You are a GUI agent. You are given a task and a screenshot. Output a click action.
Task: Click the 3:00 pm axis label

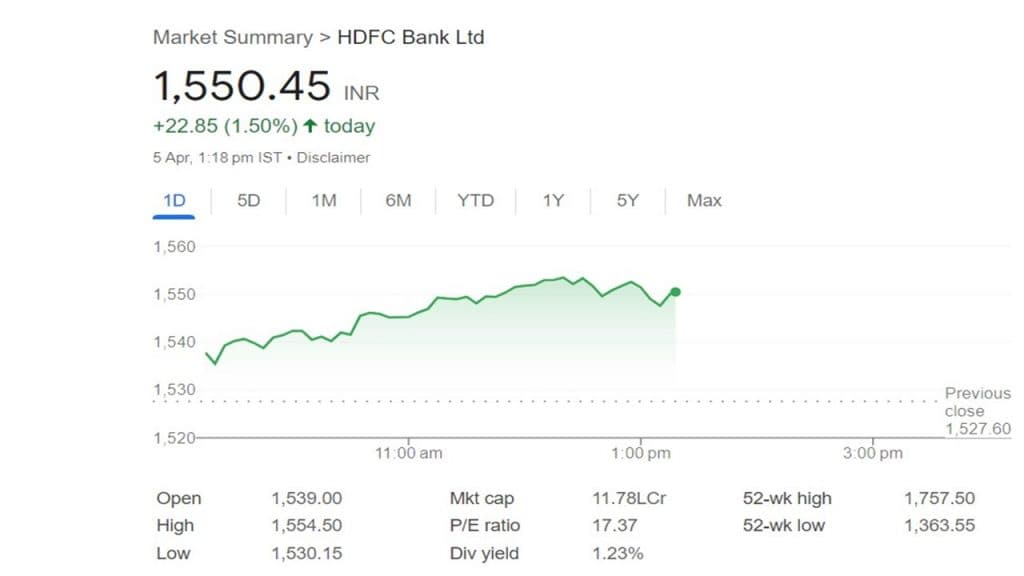click(872, 453)
